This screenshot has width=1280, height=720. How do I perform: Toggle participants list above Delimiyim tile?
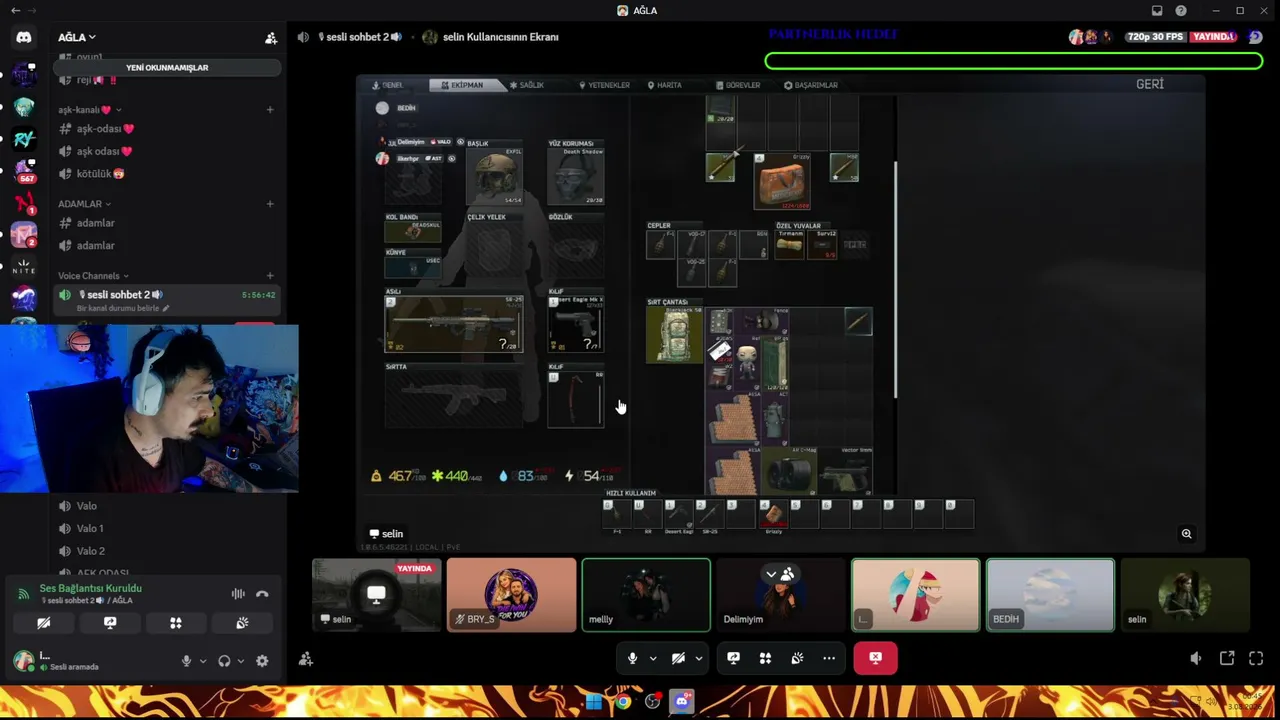780,574
